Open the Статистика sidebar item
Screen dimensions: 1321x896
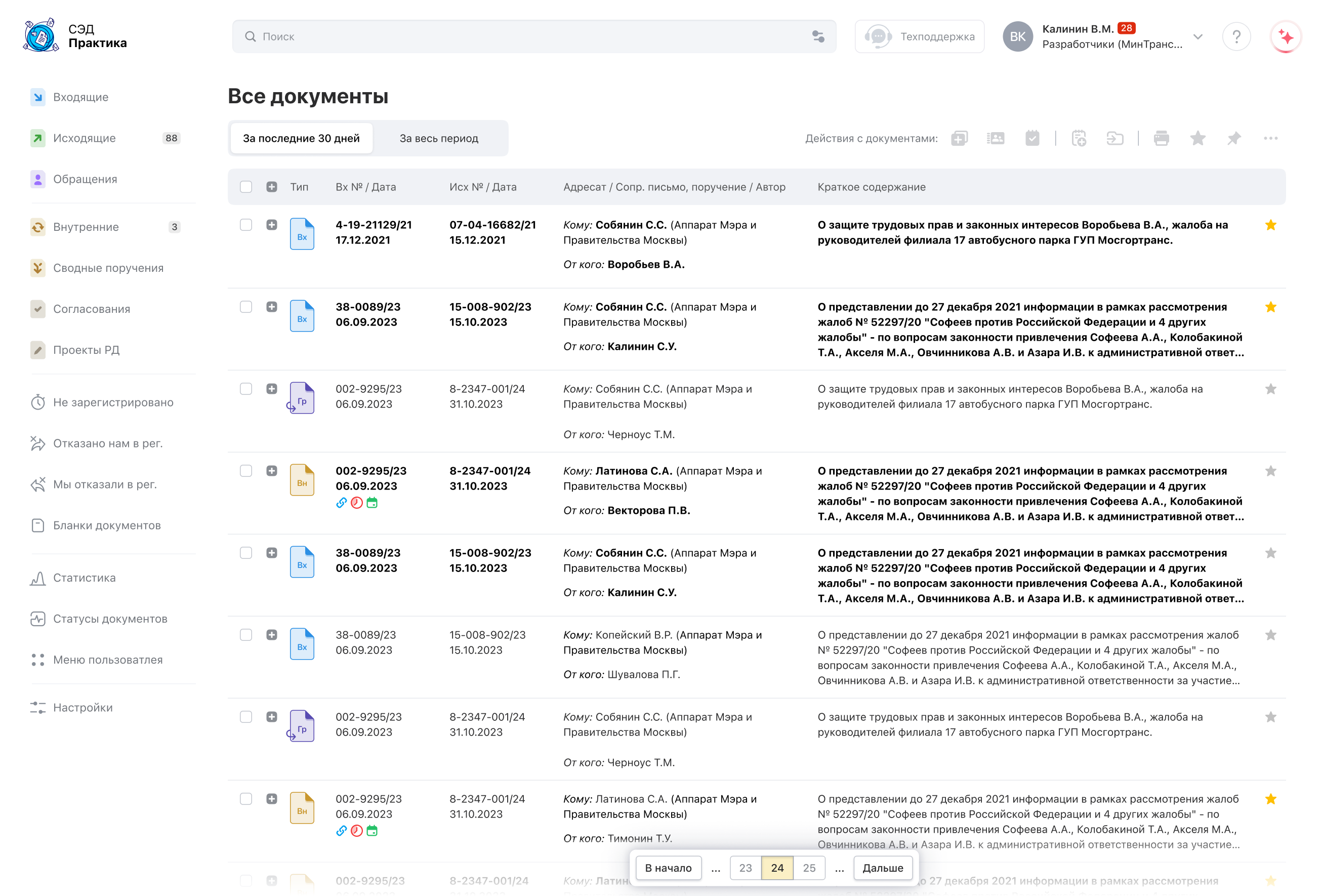pyautogui.click(x=84, y=578)
